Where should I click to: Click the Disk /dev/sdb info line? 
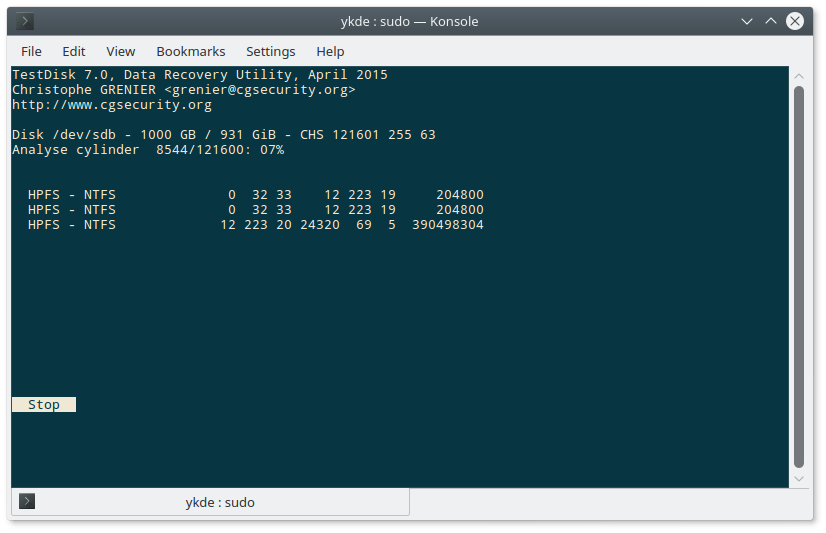(224, 135)
